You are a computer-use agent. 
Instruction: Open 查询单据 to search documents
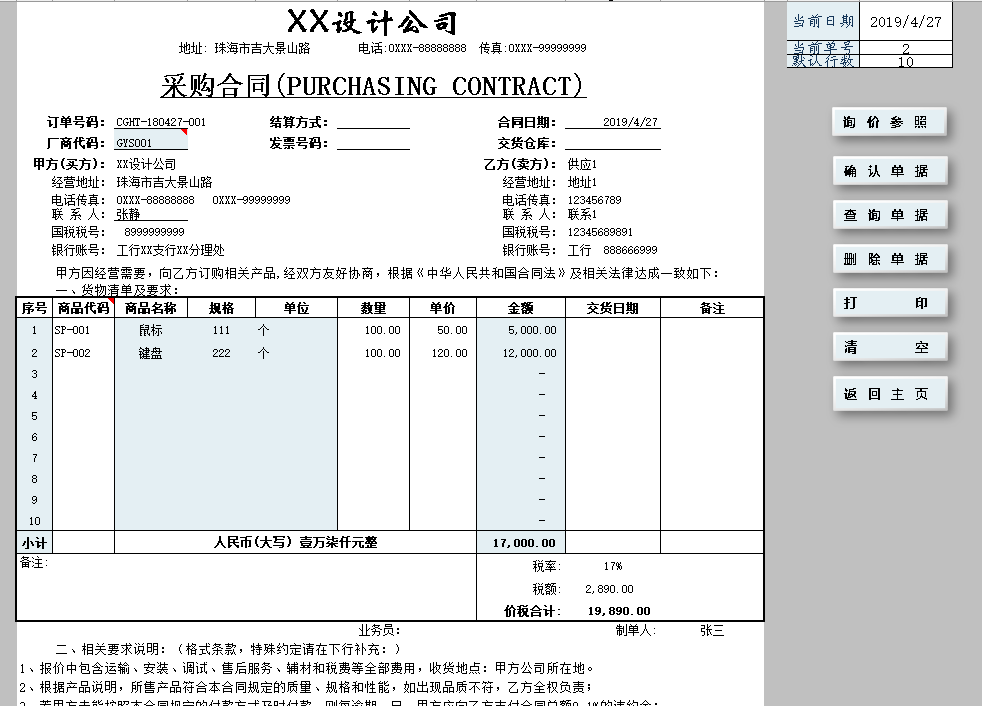888,215
